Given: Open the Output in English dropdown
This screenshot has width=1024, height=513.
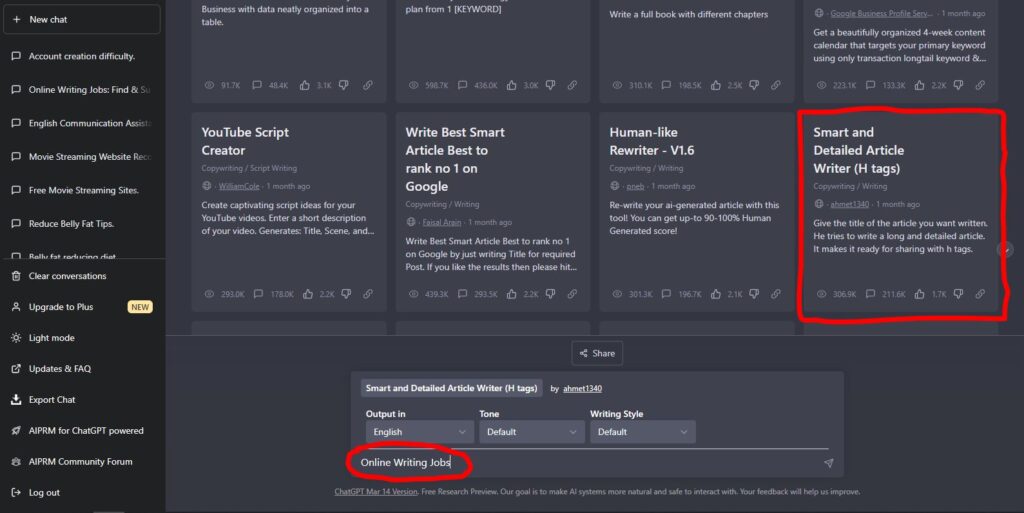Looking at the screenshot, I should coord(419,432).
